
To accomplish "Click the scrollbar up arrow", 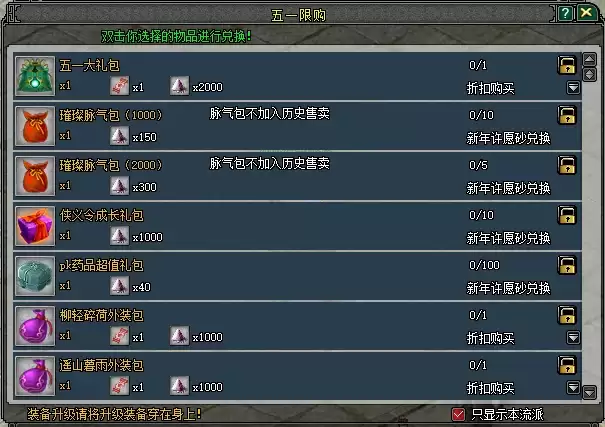I will tap(589, 59).
